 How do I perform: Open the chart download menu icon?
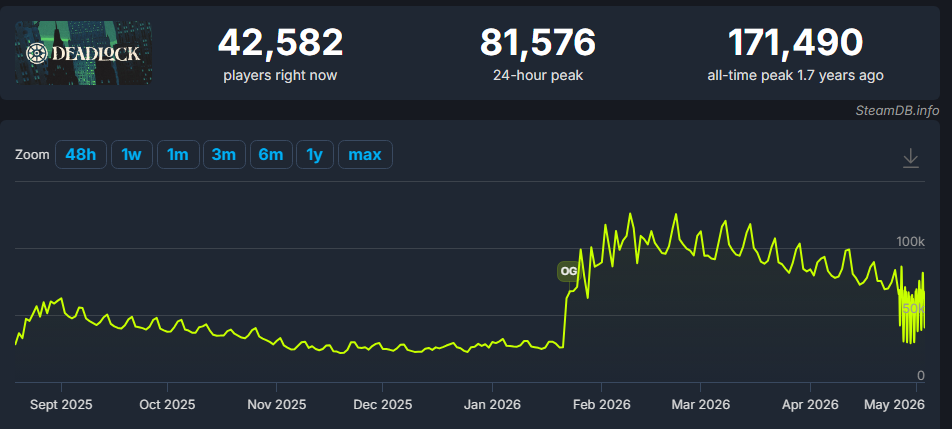tap(910, 158)
